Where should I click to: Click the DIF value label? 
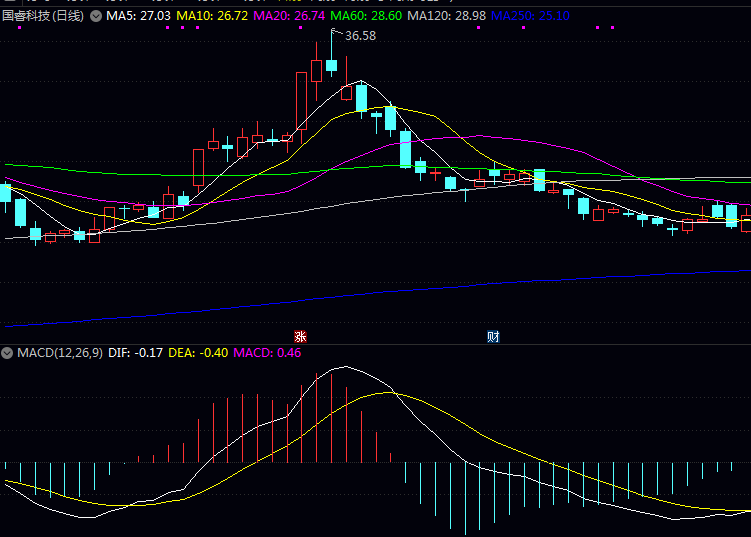[134, 353]
